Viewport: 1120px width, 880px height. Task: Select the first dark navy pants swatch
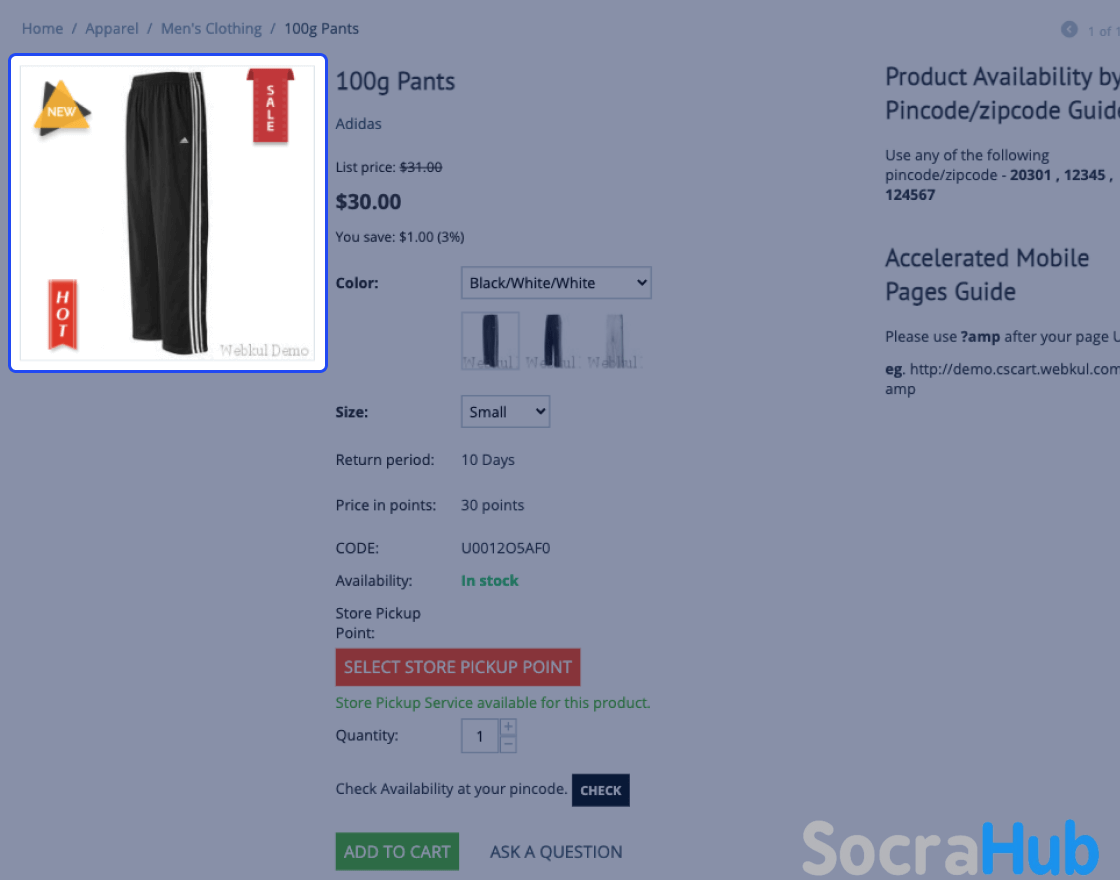[x=490, y=341]
